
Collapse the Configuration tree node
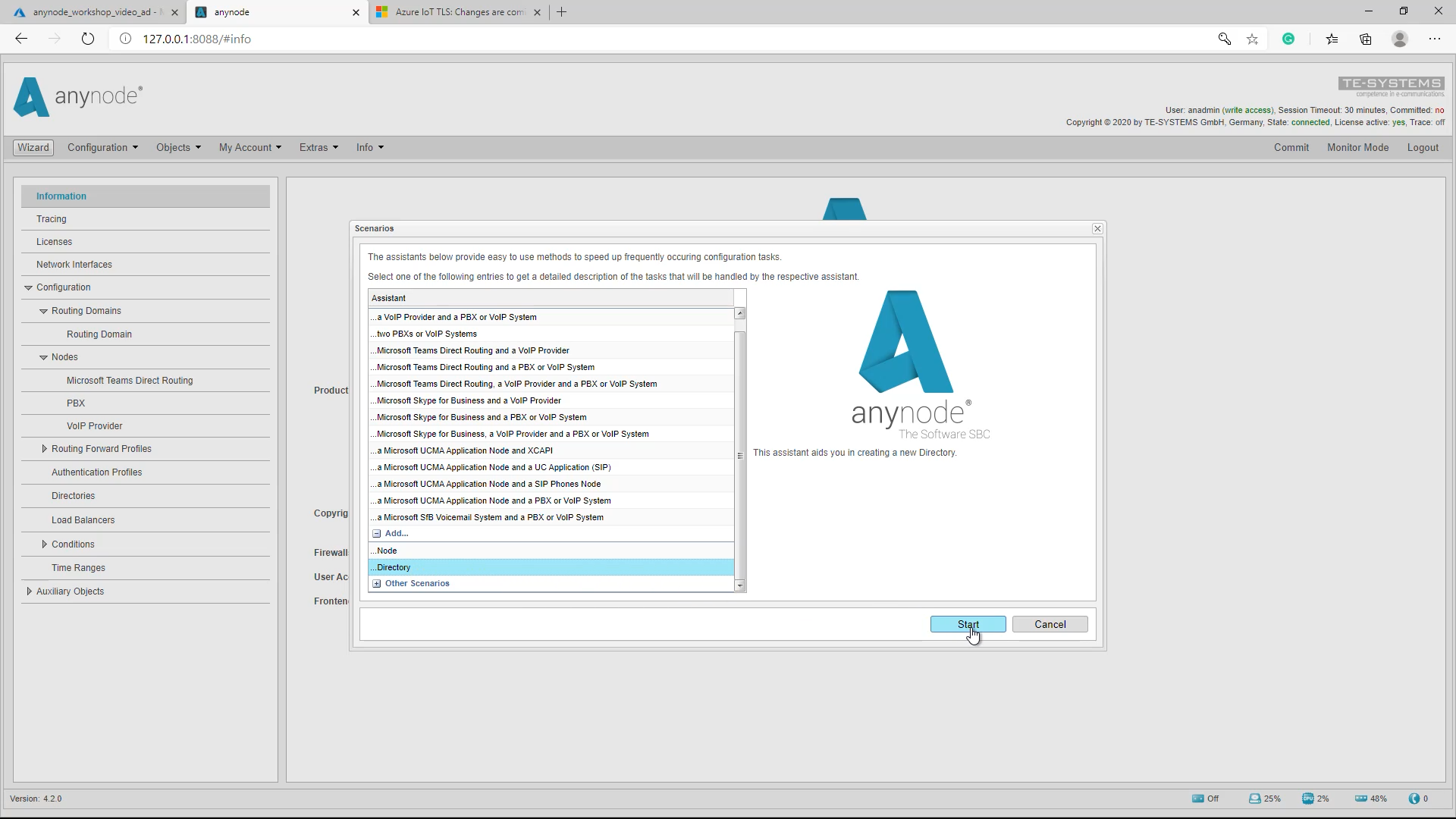coord(28,287)
